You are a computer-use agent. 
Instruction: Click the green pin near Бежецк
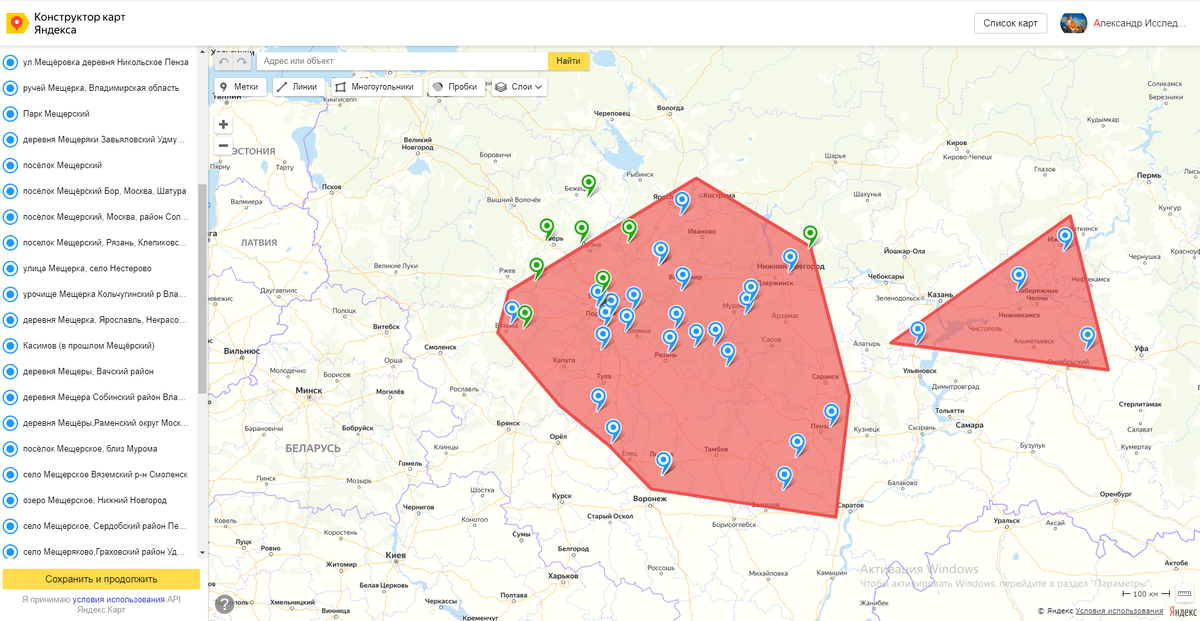coord(589,184)
